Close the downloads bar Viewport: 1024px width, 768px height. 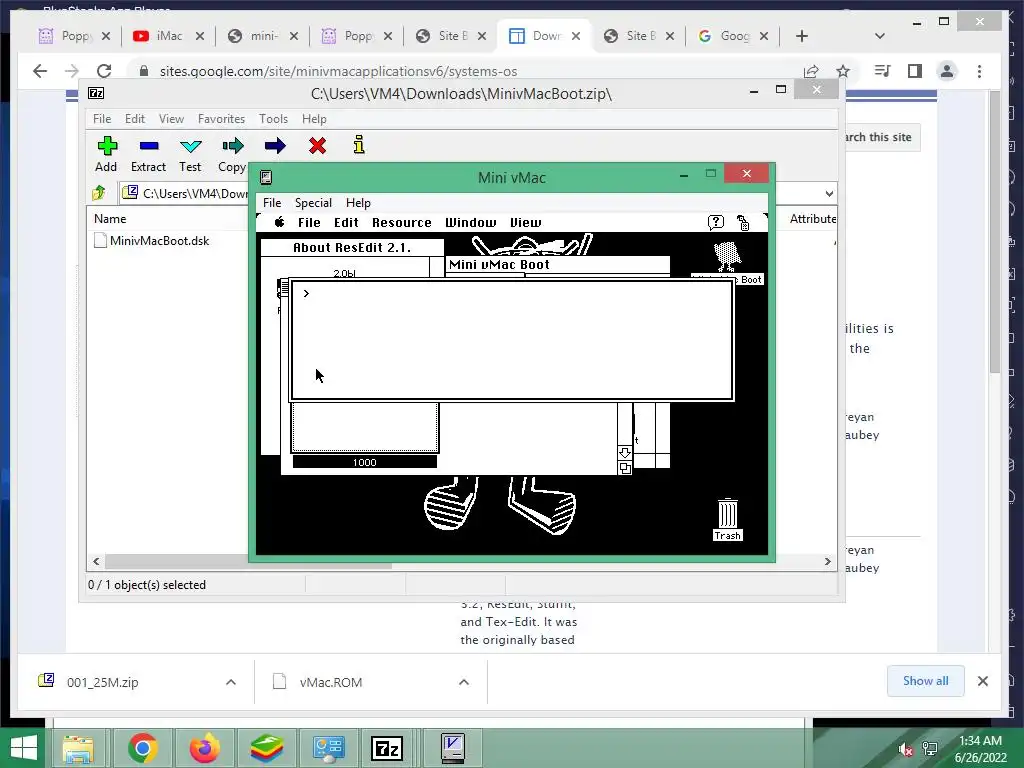click(x=983, y=680)
